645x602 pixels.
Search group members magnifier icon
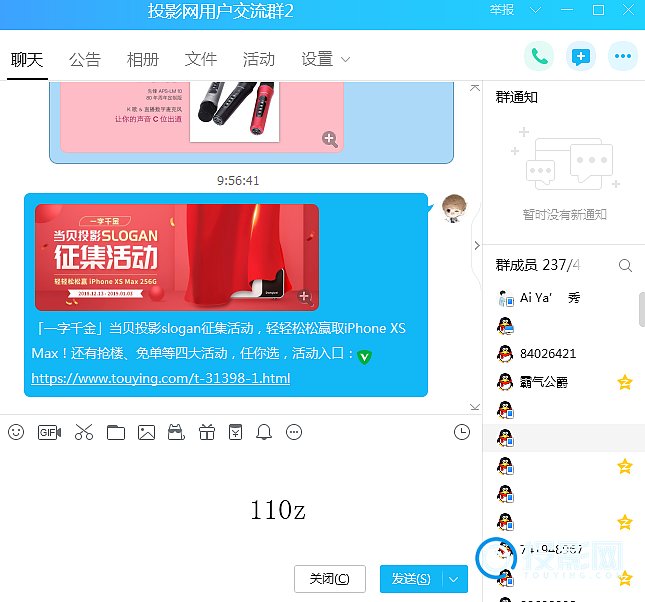(x=625, y=265)
